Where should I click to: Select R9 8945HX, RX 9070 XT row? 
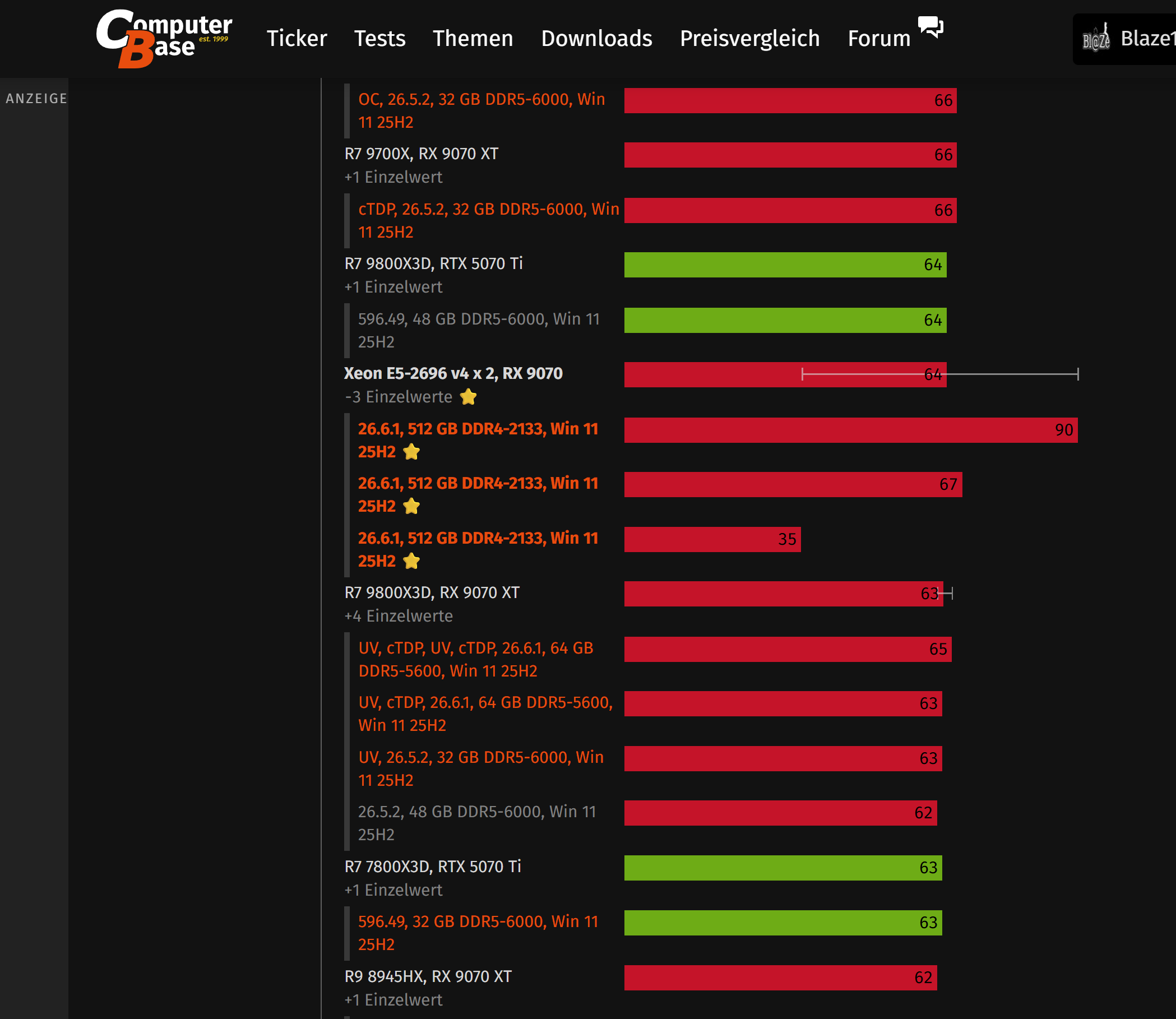coord(428,976)
